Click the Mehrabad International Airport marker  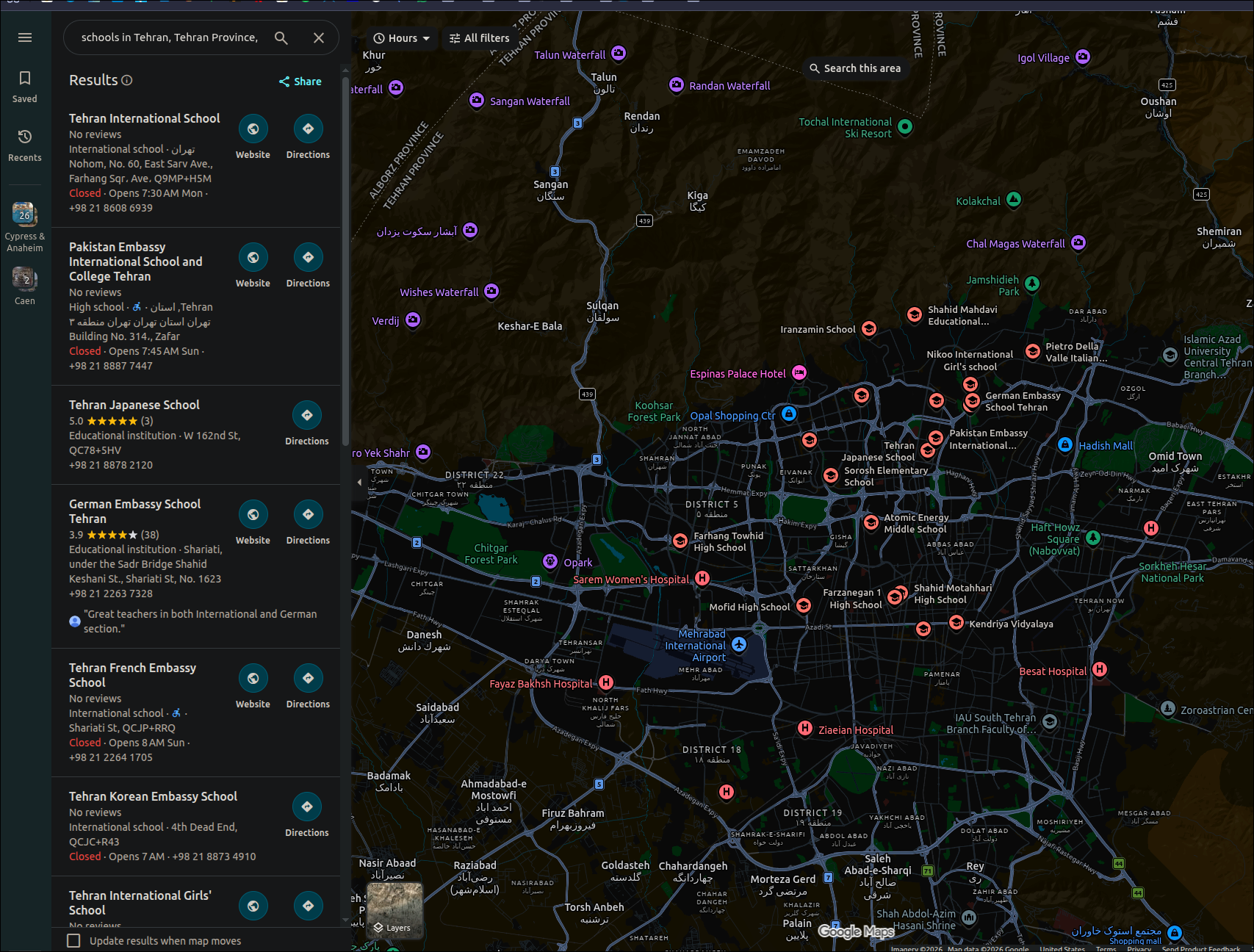[739, 644]
